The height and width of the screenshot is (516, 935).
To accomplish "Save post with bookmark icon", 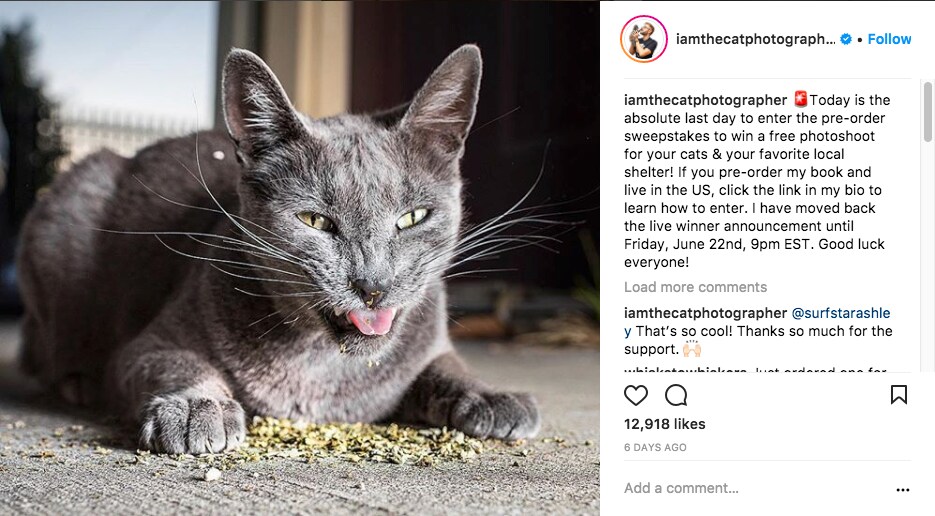I will point(899,394).
